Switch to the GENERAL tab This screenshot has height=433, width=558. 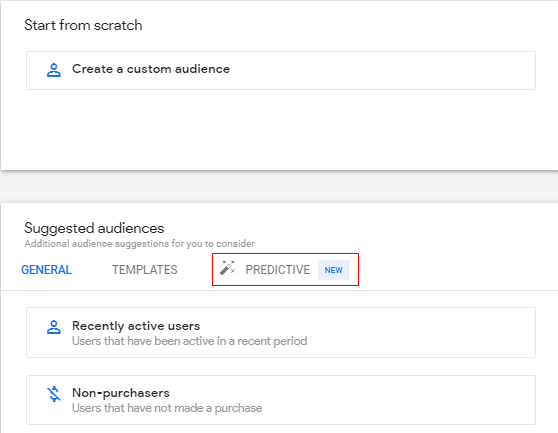(46, 270)
